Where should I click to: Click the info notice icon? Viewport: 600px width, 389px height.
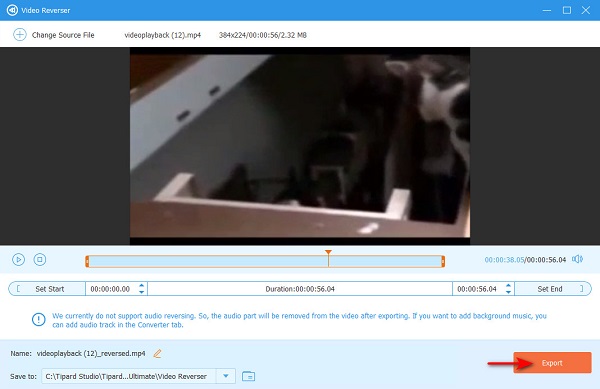coord(38,319)
